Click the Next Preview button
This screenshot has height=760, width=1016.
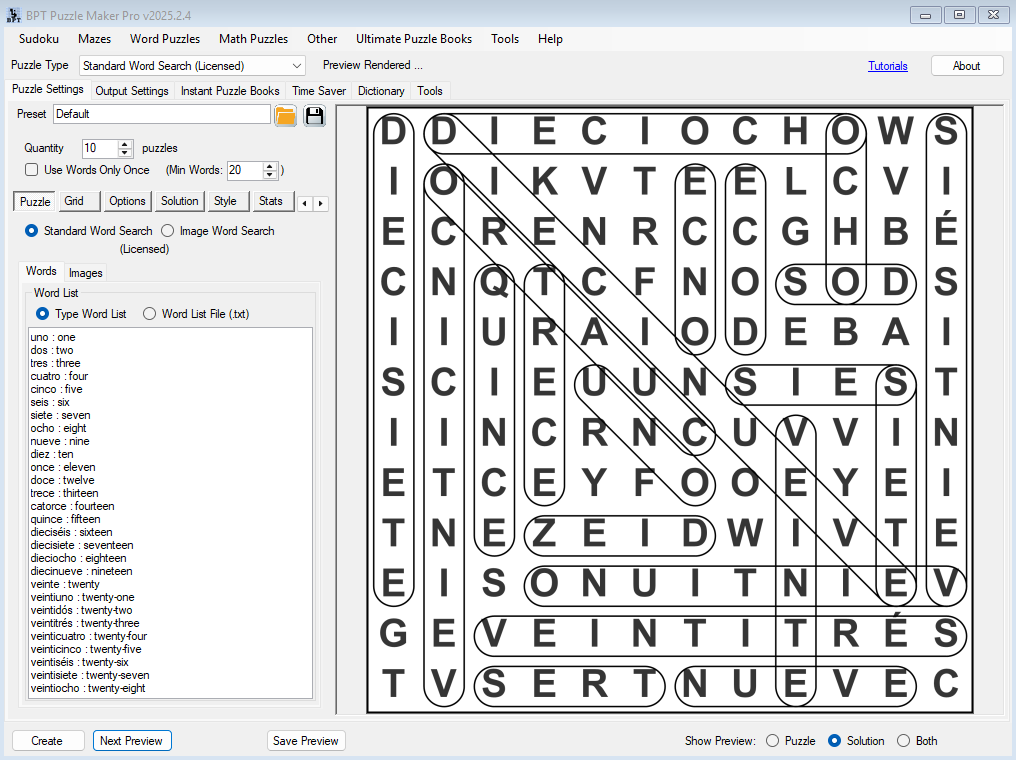(x=132, y=741)
